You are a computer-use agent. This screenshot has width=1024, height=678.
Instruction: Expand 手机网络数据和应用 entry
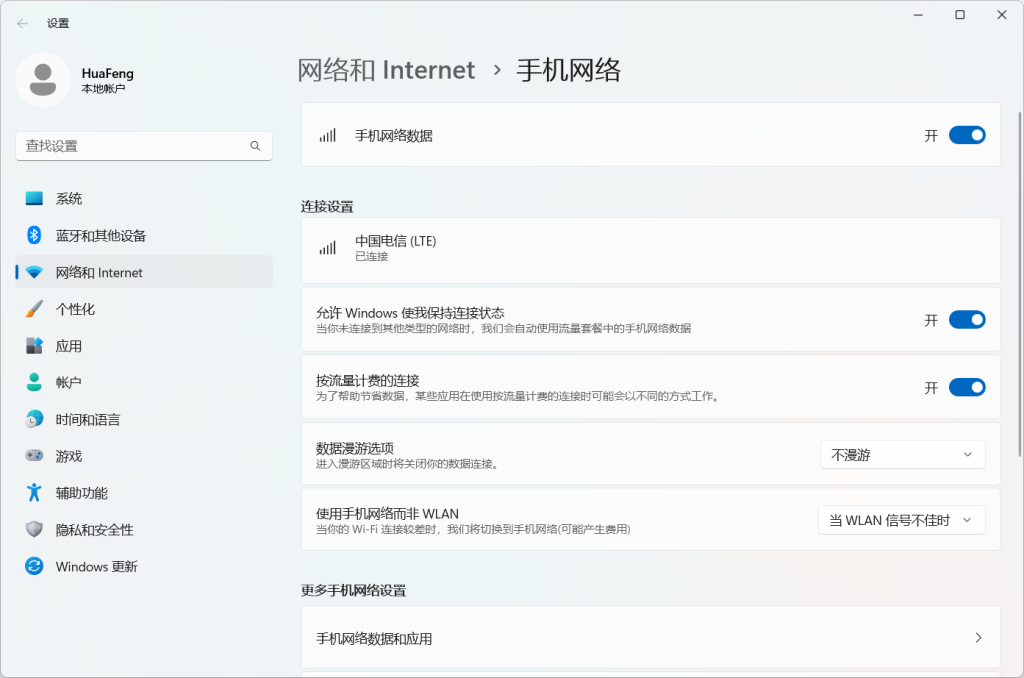click(x=650, y=638)
